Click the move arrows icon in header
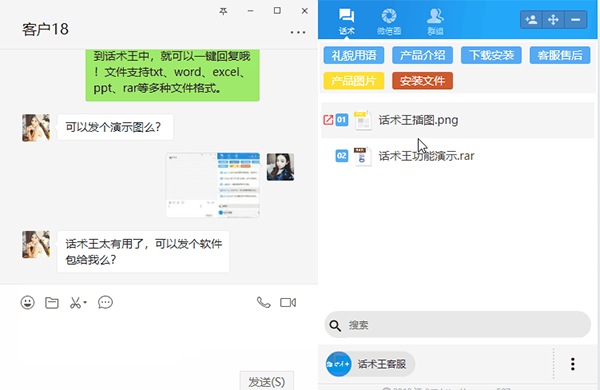 (553, 20)
